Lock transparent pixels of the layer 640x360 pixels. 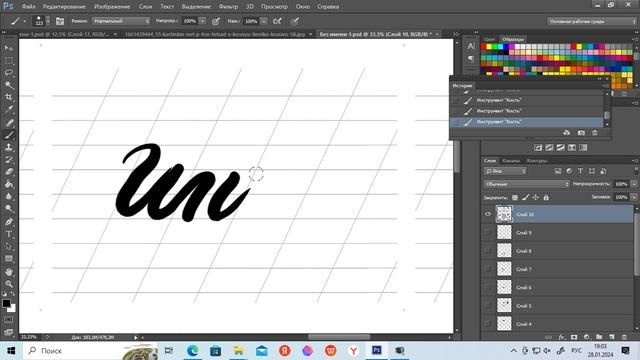[515, 198]
